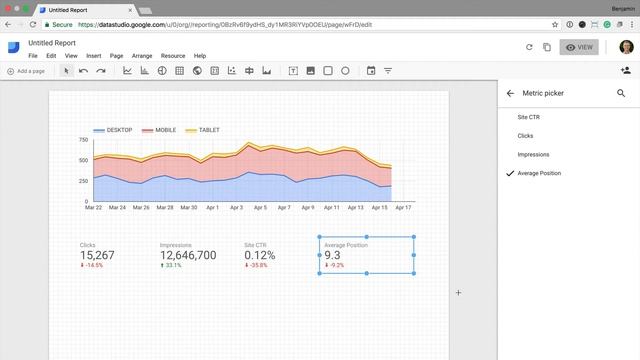Reload the browser page
Image resolution: width=640 pixels, height=360 pixels.
coord(33,24)
